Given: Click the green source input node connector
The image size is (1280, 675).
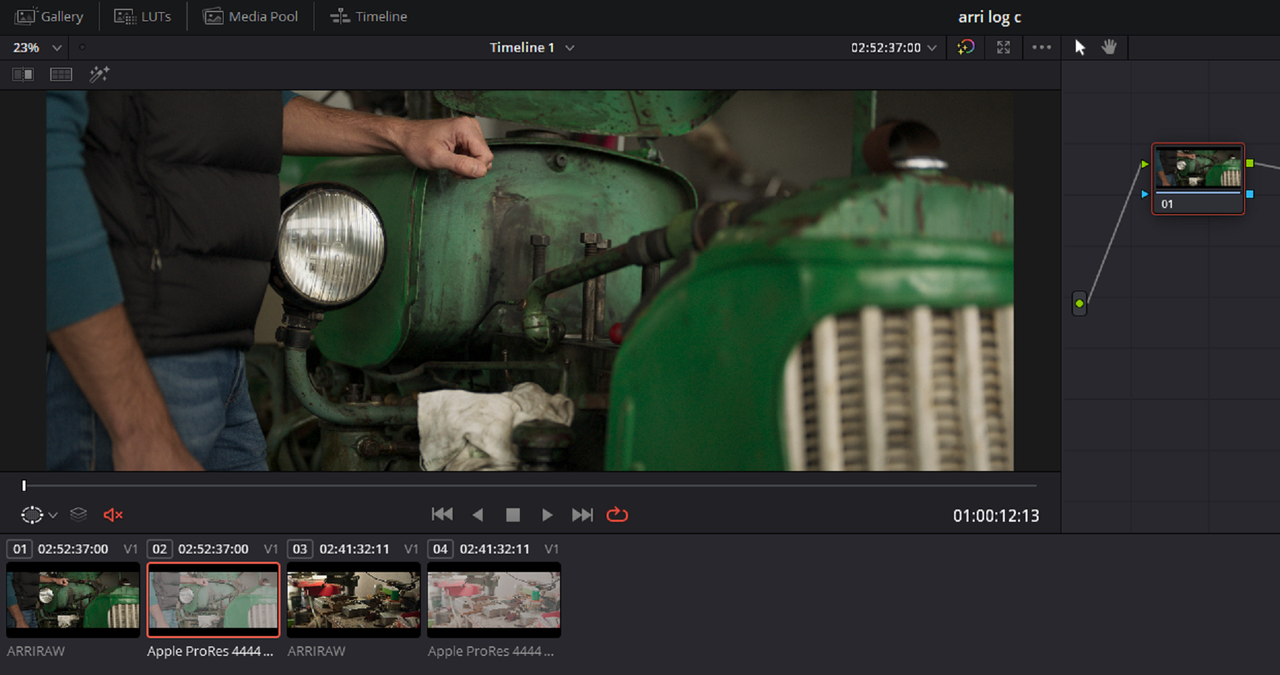Looking at the screenshot, I should (1079, 303).
